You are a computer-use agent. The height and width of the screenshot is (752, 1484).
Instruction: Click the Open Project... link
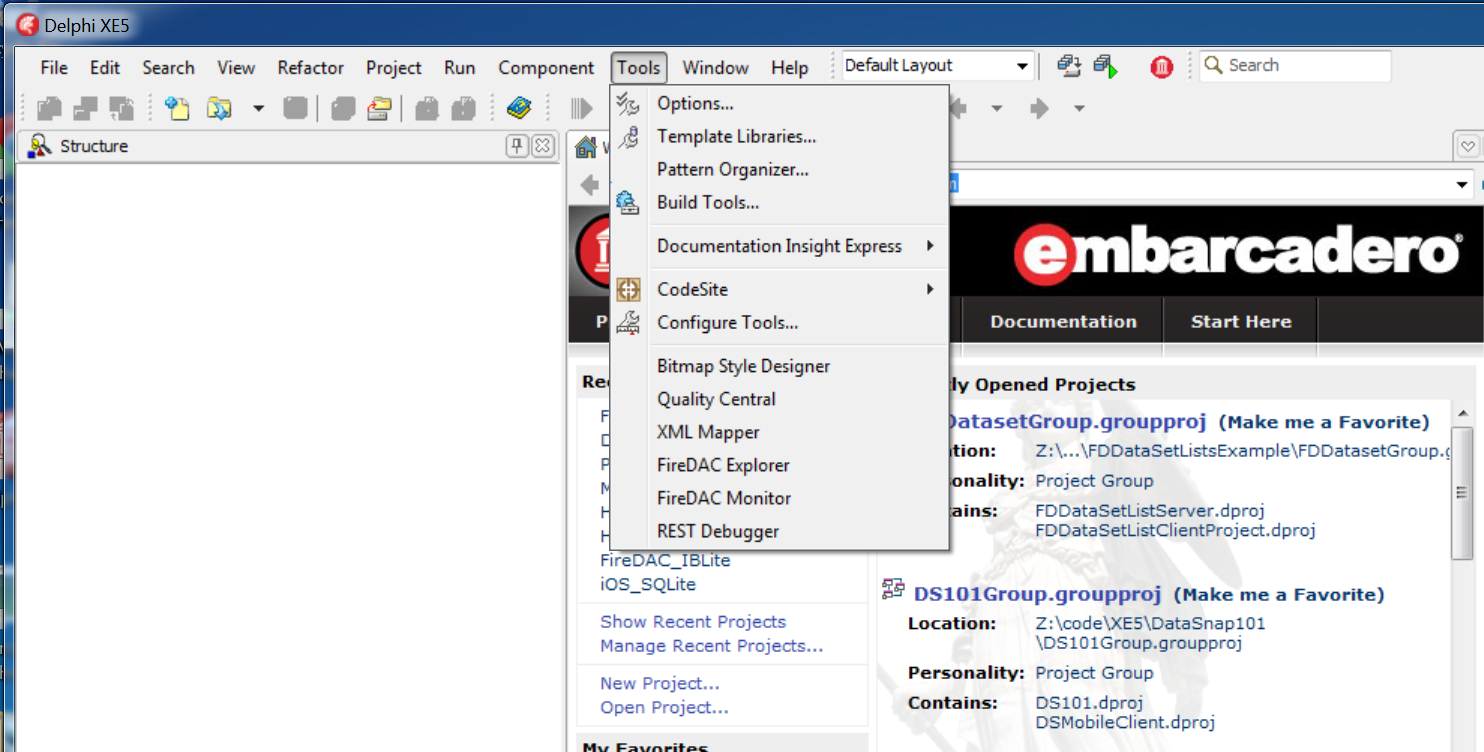[x=664, y=708]
